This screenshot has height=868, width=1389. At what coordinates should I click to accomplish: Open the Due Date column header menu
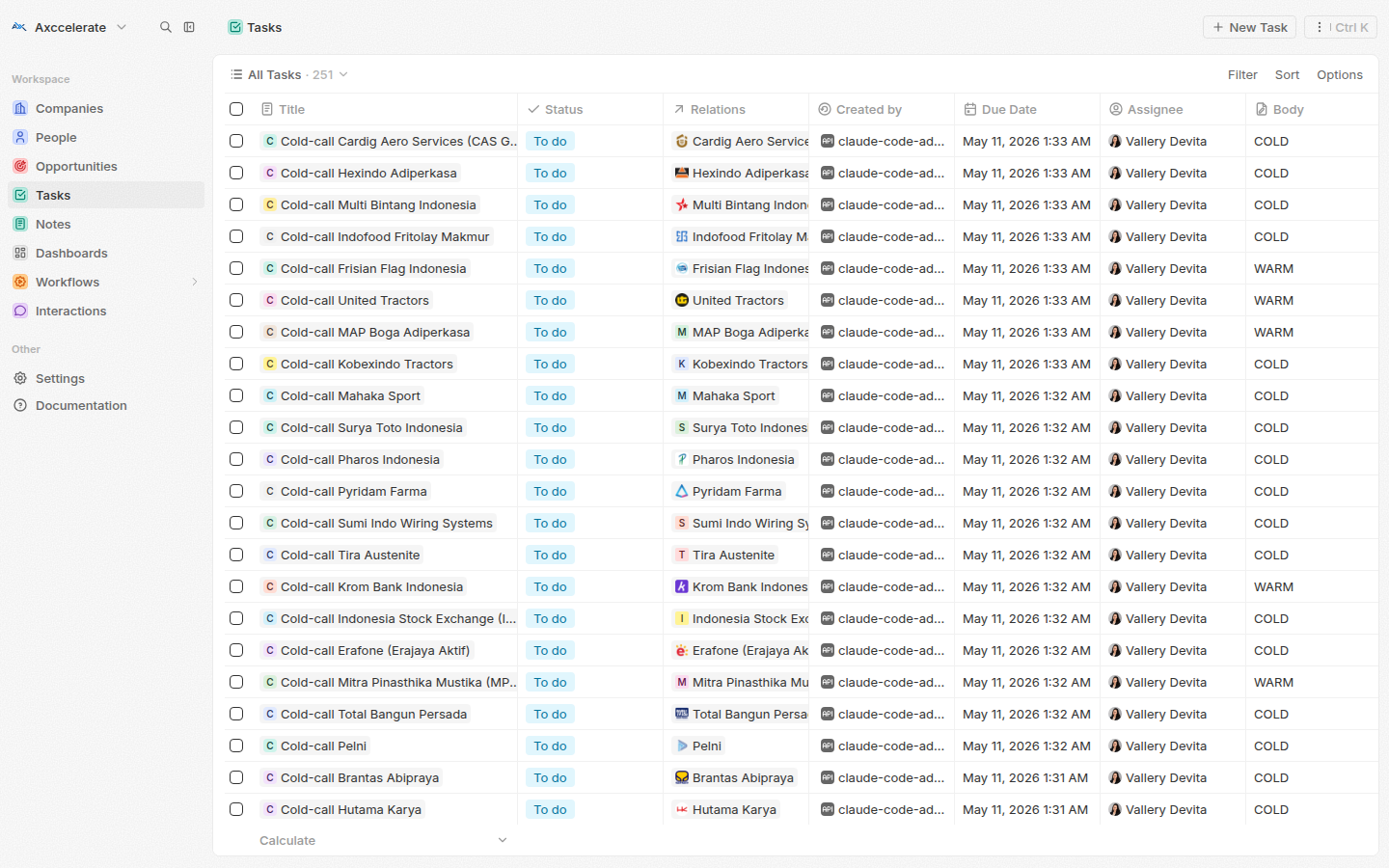pyautogui.click(x=1027, y=109)
